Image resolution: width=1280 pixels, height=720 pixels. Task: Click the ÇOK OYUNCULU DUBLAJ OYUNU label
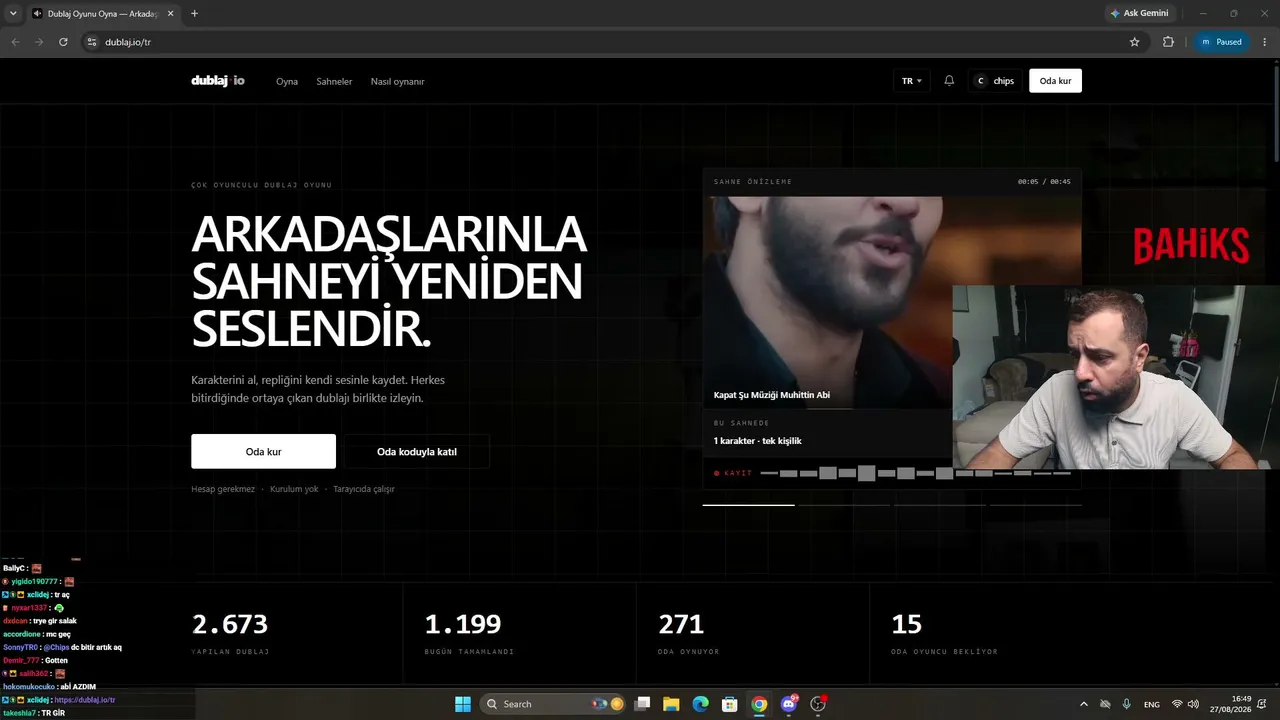[x=262, y=185]
